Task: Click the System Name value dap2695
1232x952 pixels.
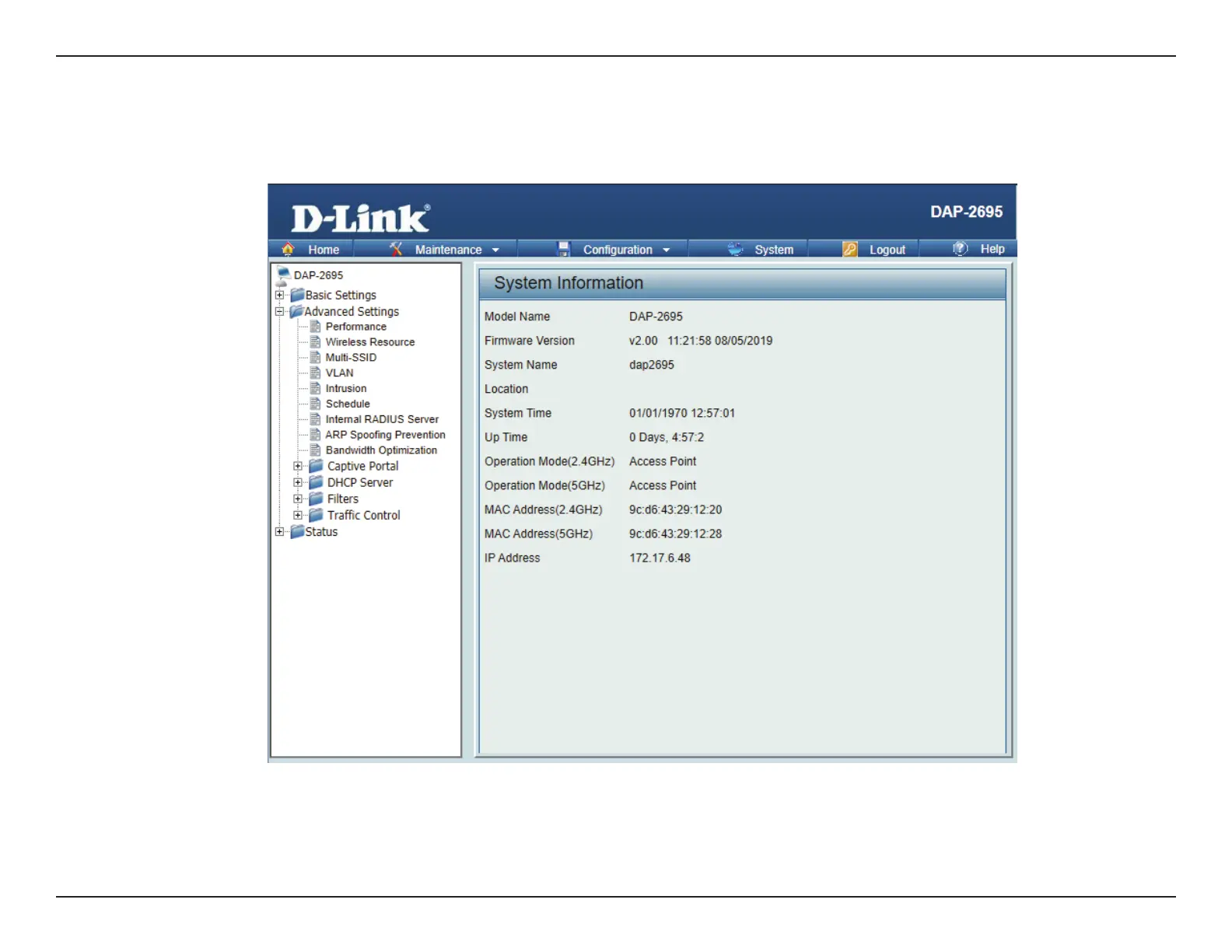Action: click(652, 365)
